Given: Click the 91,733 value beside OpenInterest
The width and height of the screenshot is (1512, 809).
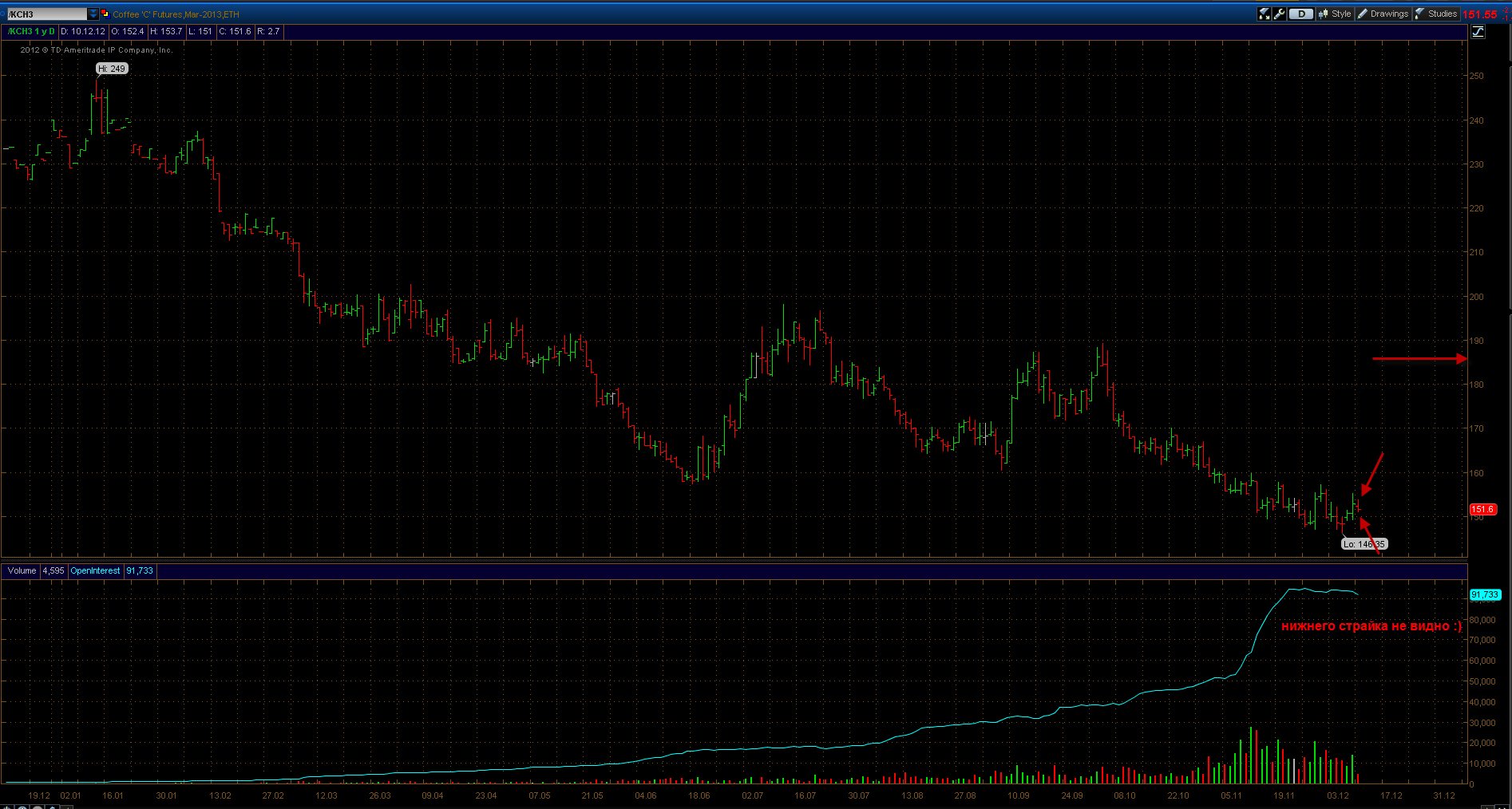Looking at the screenshot, I should click(140, 570).
